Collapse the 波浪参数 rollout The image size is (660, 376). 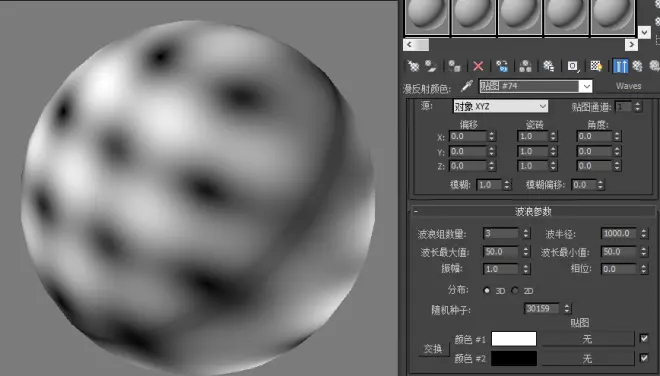pyautogui.click(x=415, y=211)
